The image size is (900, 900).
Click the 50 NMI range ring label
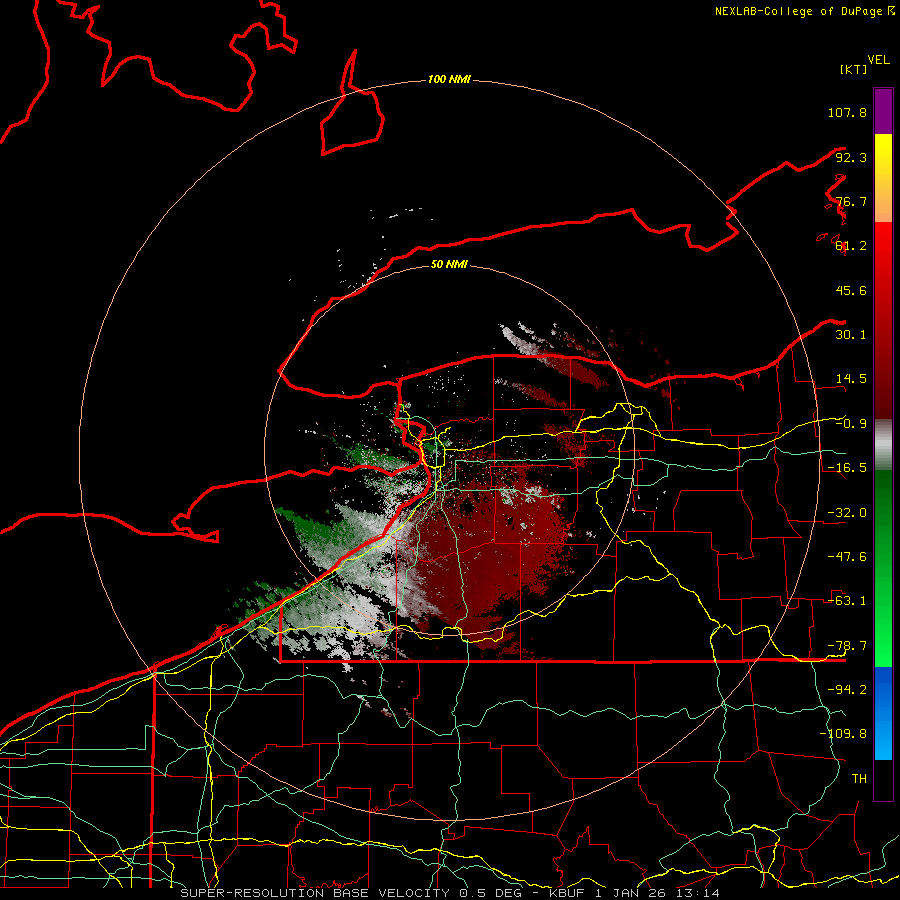[x=449, y=264]
